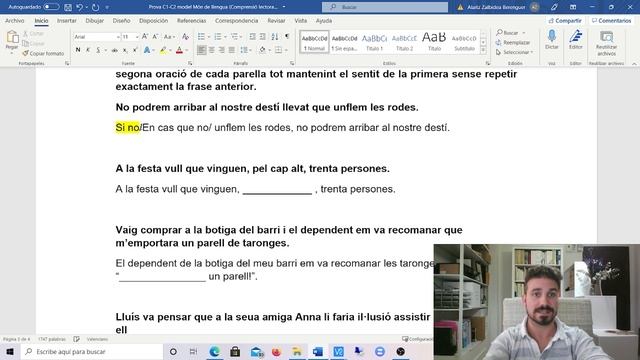Switch to the Diseño tab

(x=121, y=20)
